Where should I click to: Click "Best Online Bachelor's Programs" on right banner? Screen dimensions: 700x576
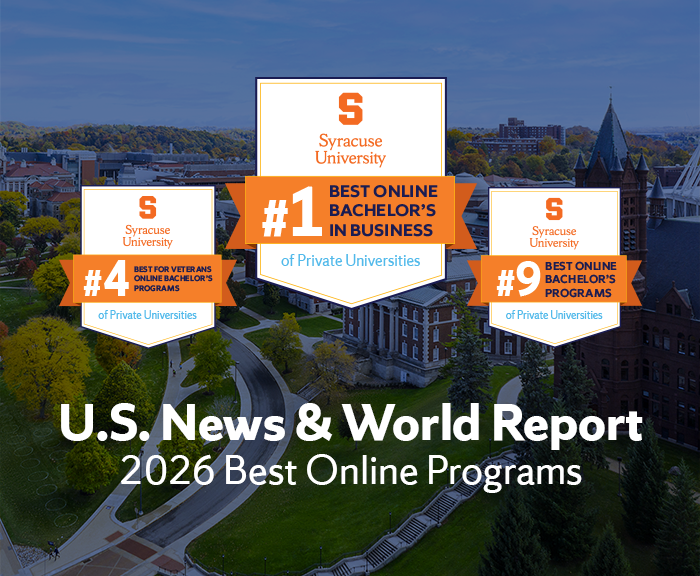[x=580, y=279]
